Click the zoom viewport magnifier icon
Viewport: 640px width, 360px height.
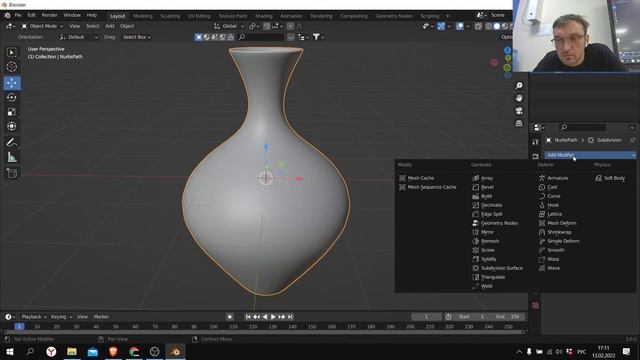coord(519,85)
